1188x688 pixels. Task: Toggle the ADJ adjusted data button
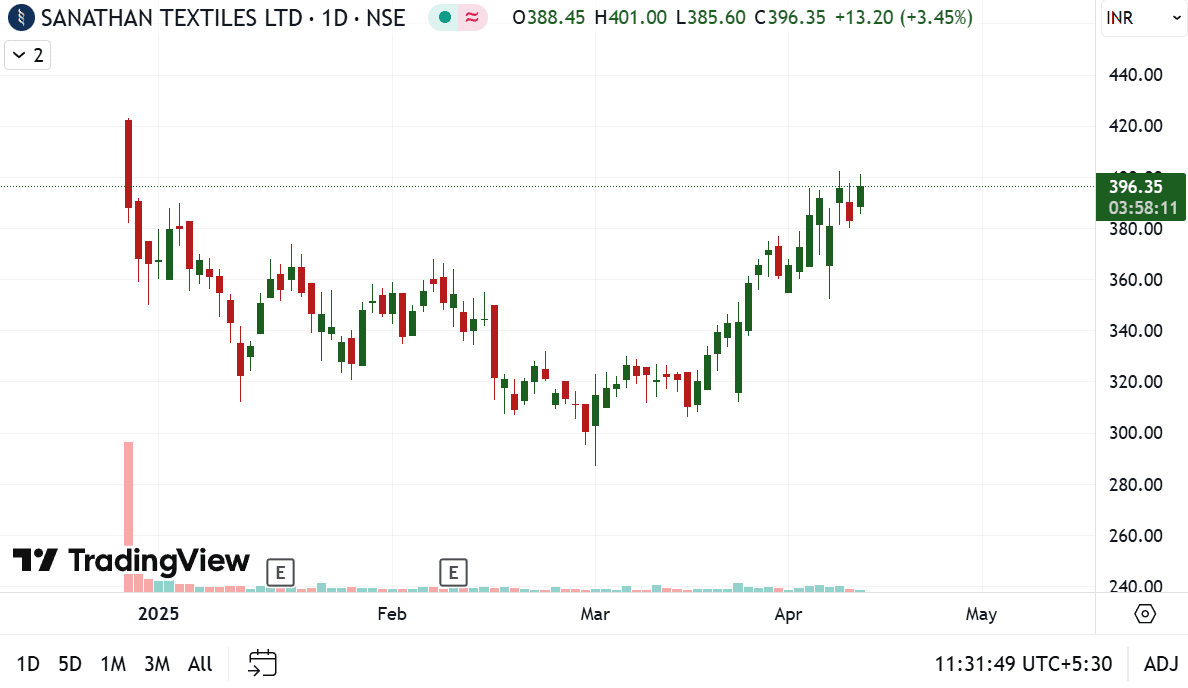tap(1161, 665)
